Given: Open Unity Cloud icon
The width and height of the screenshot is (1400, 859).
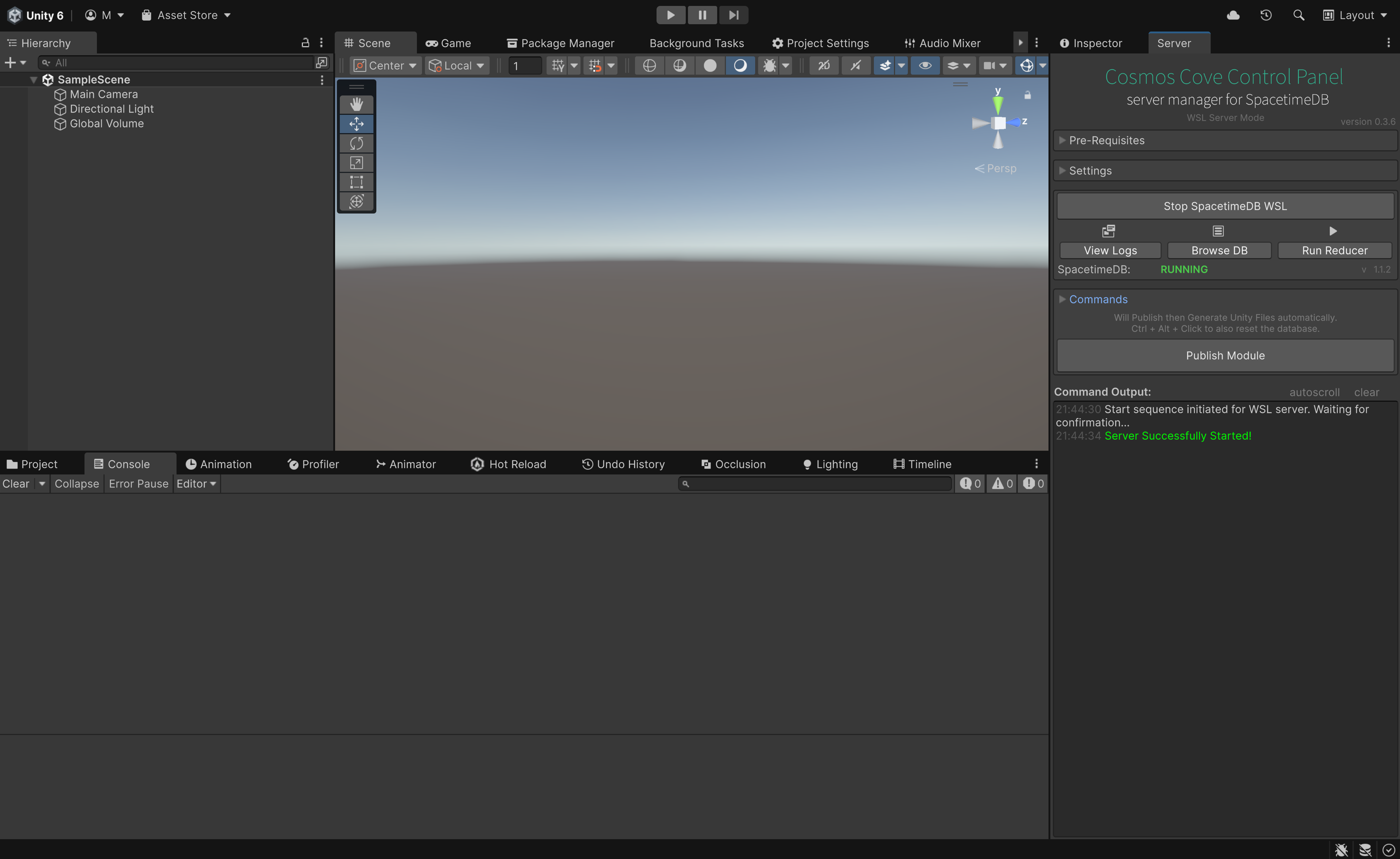Looking at the screenshot, I should tap(1233, 15).
